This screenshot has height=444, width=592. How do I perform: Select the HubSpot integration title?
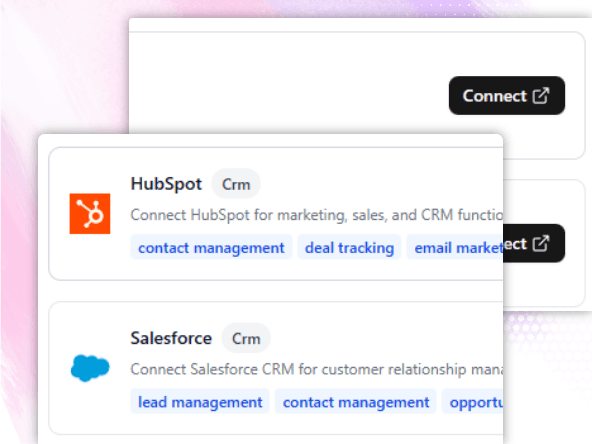tap(166, 184)
